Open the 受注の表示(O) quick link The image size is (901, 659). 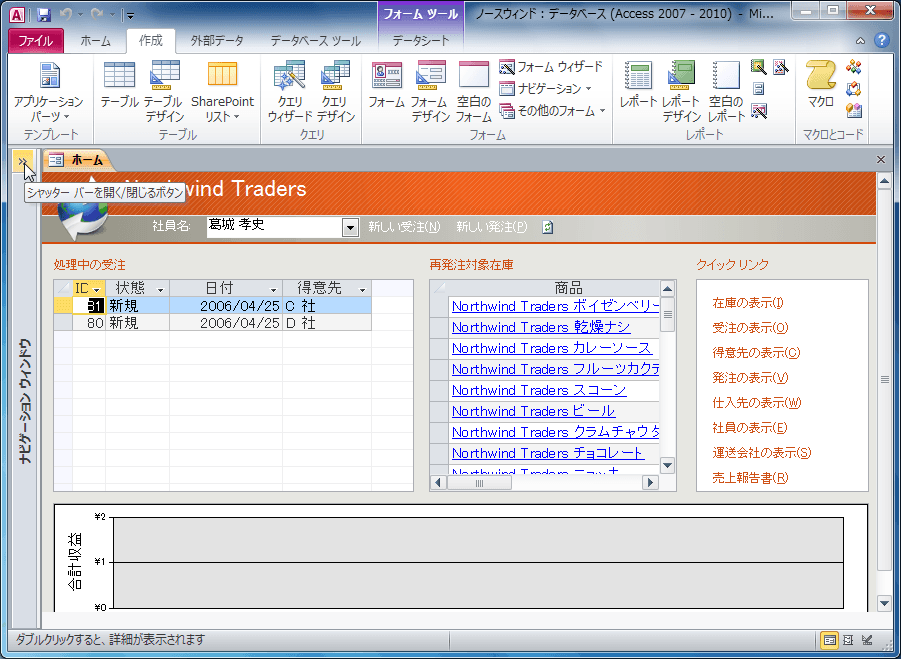(750, 328)
